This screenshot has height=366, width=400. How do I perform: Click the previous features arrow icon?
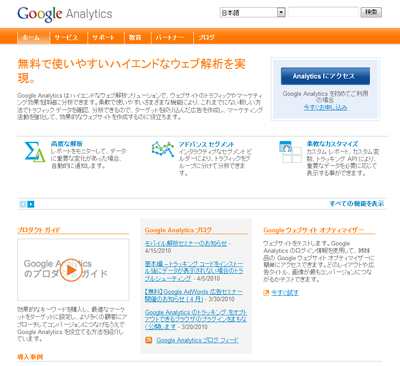(22, 204)
